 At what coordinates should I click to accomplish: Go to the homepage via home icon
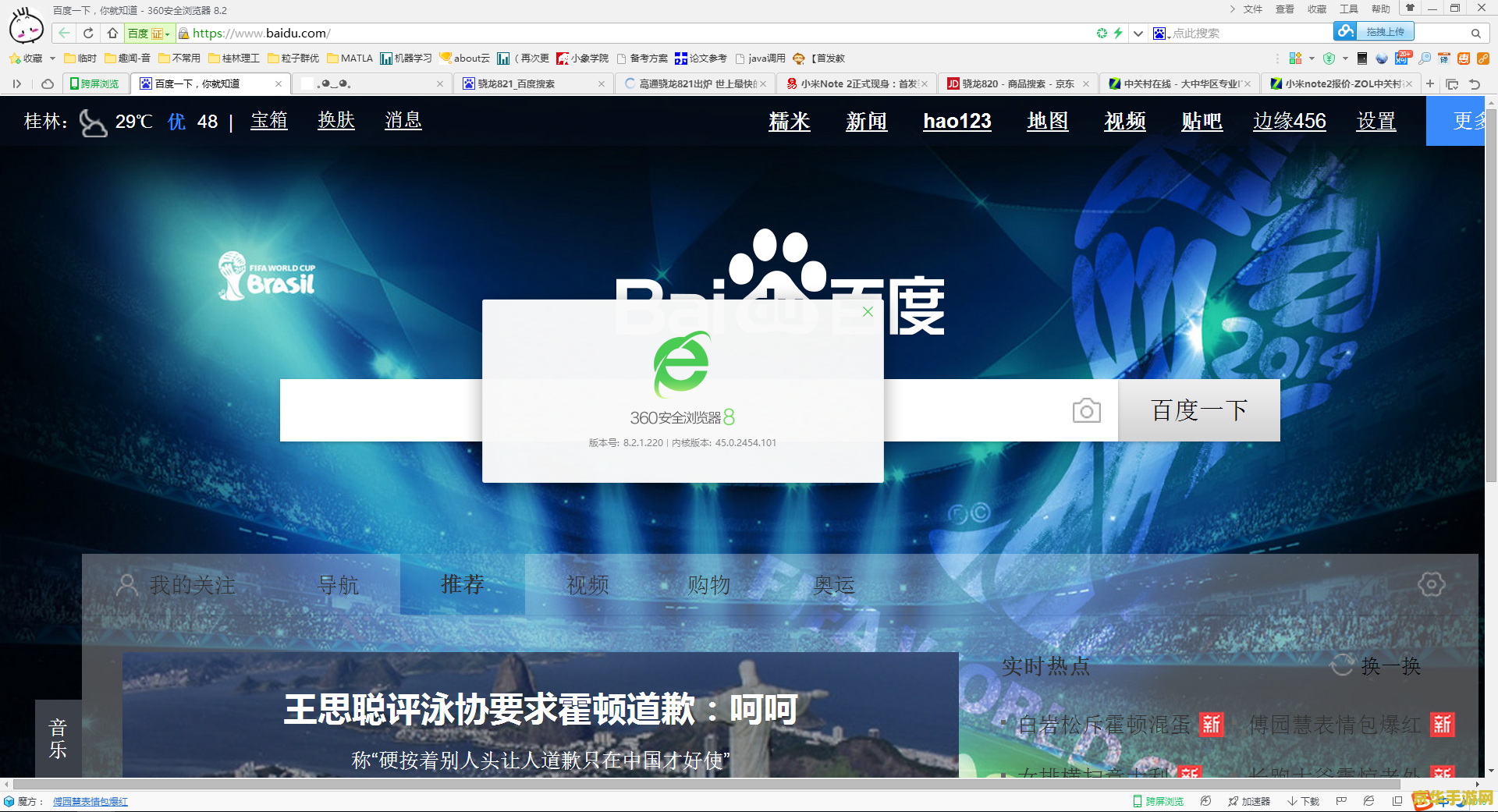(112, 33)
